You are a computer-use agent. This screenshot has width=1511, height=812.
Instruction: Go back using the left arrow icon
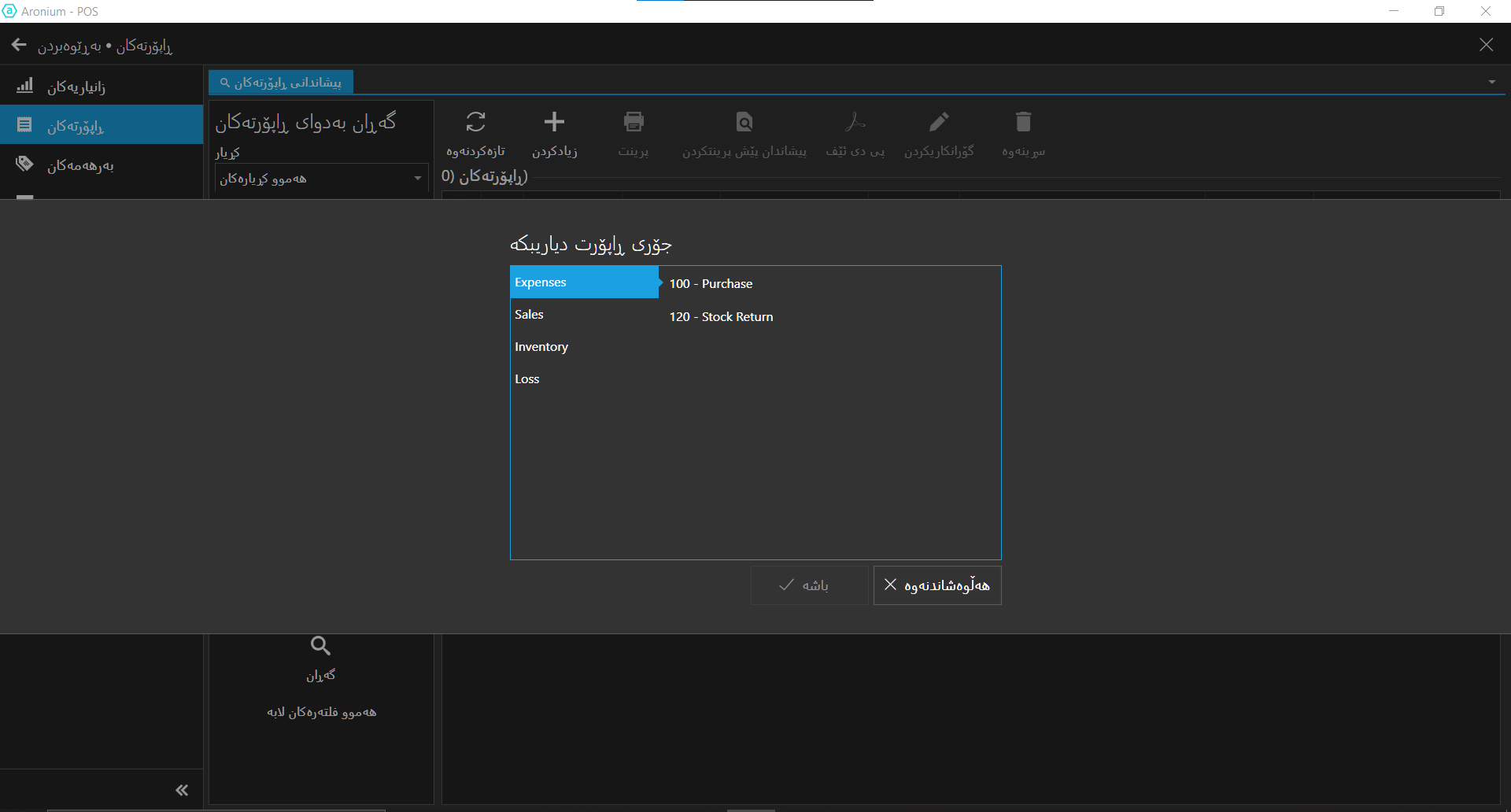(x=20, y=46)
